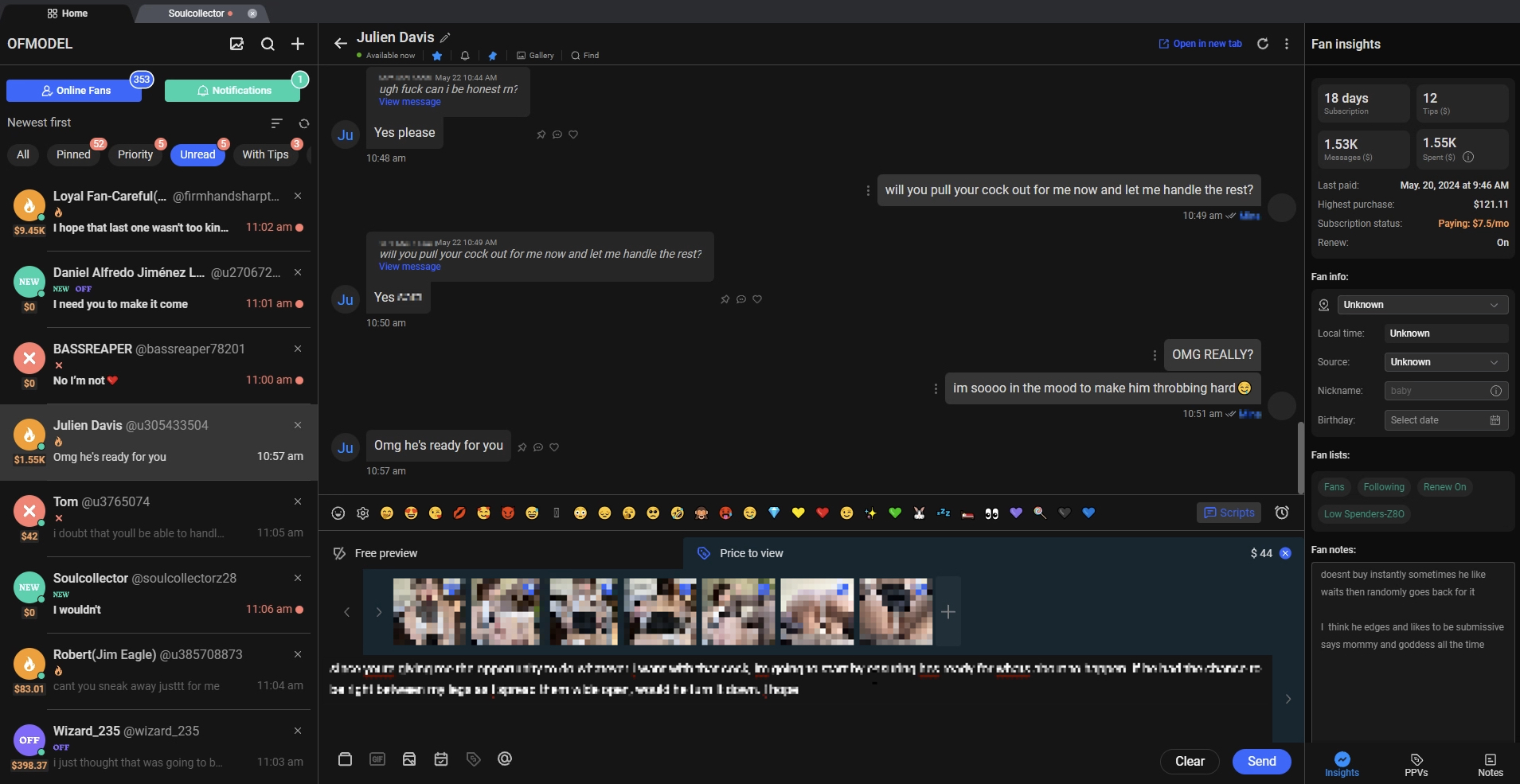Image resolution: width=1520 pixels, height=784 pixels.
Task: Click the search icon in the sidebar
Action: pyautogui.click(x=268, y=44)
